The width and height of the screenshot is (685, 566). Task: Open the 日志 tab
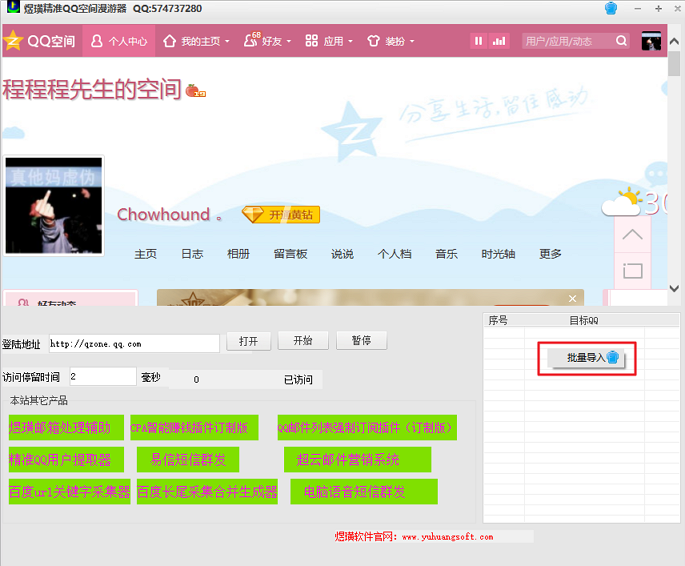tap(192, 254)
